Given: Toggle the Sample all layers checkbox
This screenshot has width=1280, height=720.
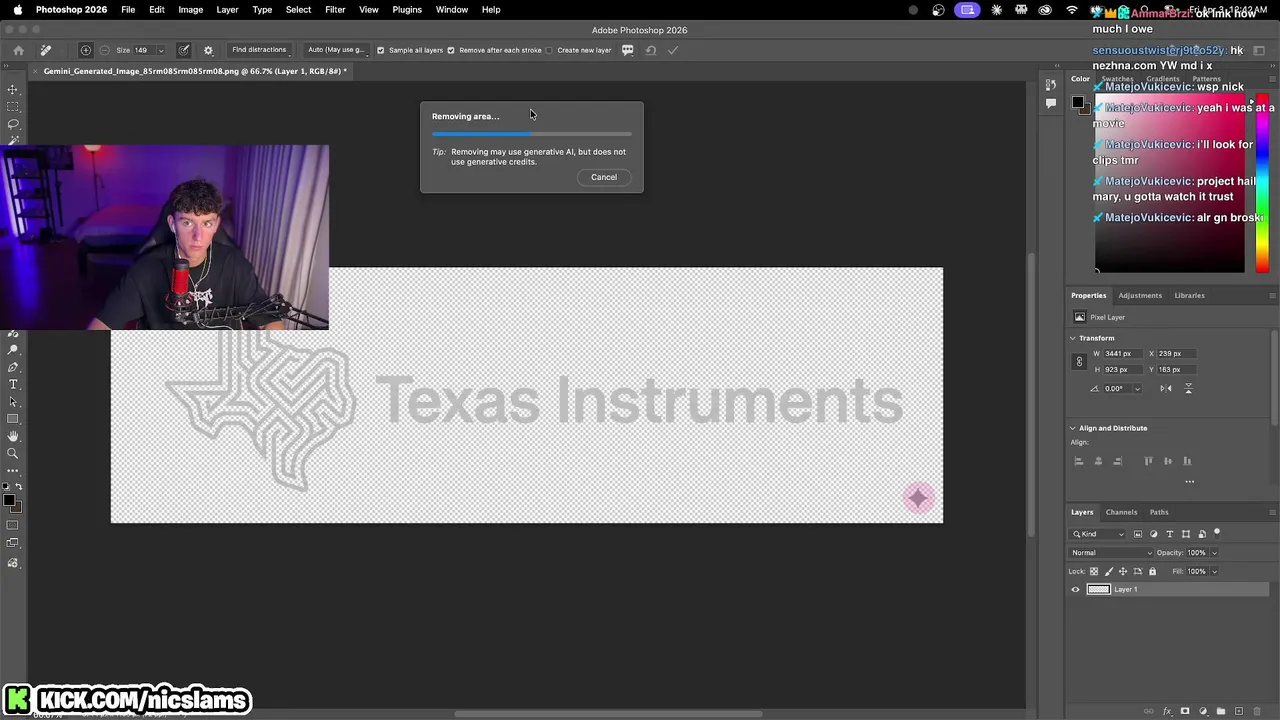Looking at the screenshot, I should tap(381, 50).
